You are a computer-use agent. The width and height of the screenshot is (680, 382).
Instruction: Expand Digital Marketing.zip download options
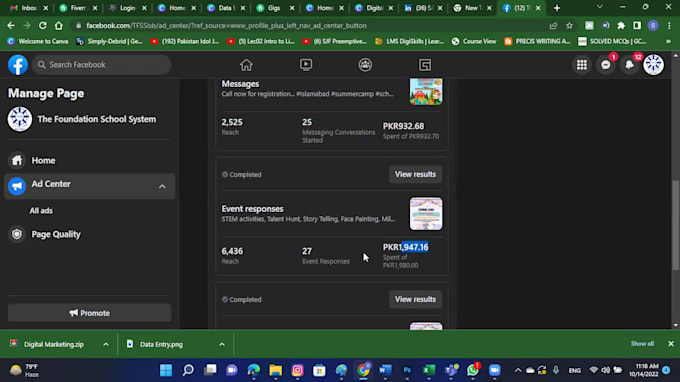[x=106, y=344]
